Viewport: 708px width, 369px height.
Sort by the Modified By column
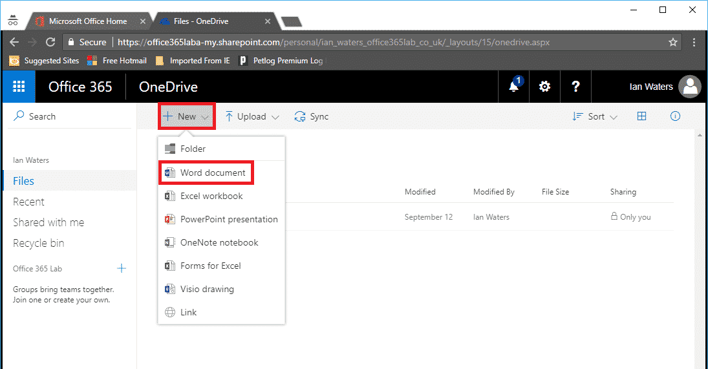coord(494,192)
